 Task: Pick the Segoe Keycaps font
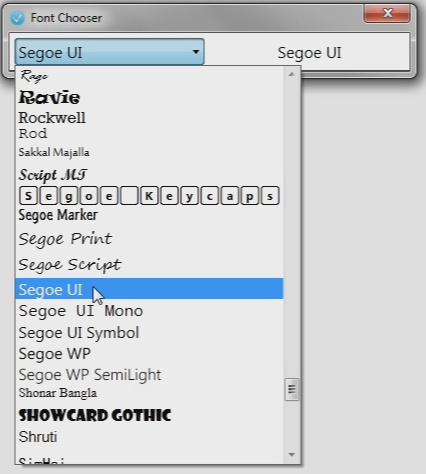pos(149,196)
